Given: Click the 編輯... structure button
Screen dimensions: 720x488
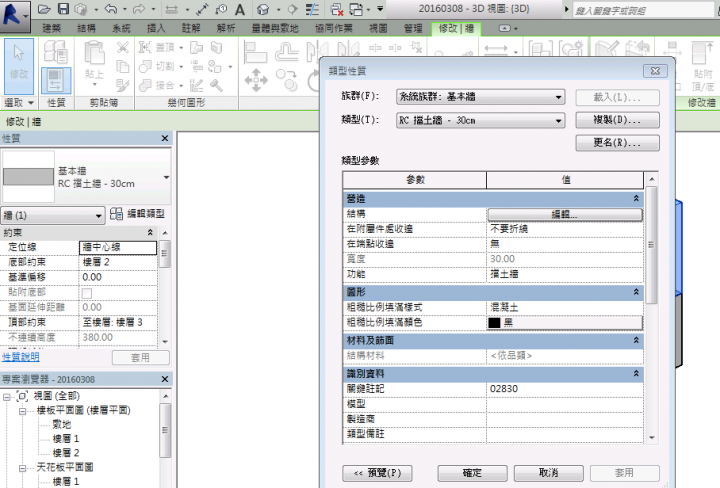Looking at the screenshot, I should (564, 214).
